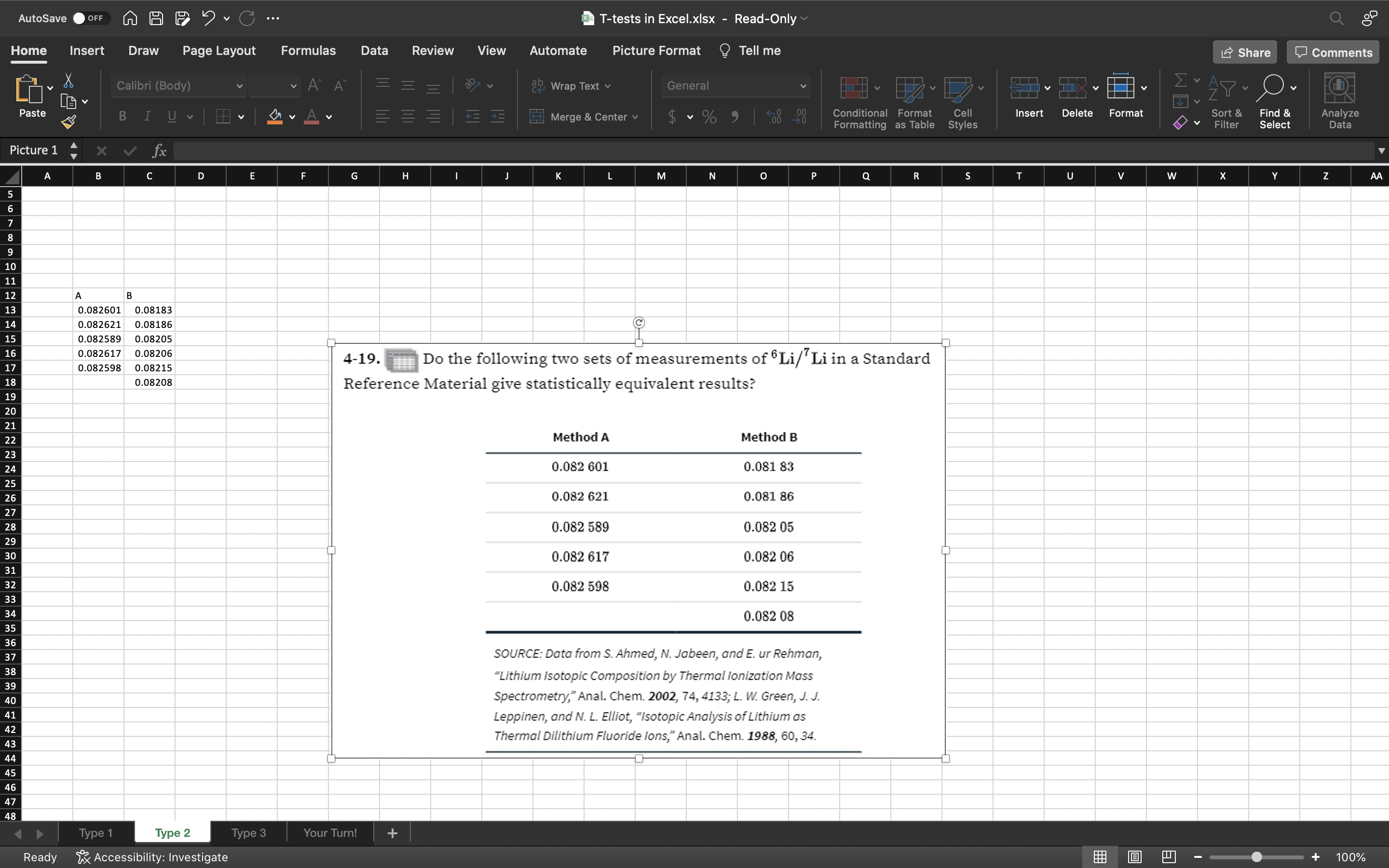Viewport: 1389px width, 868px height.
Task: Click the Save icon in title bar
Action: pyautogui.click(x=156, y=18)
